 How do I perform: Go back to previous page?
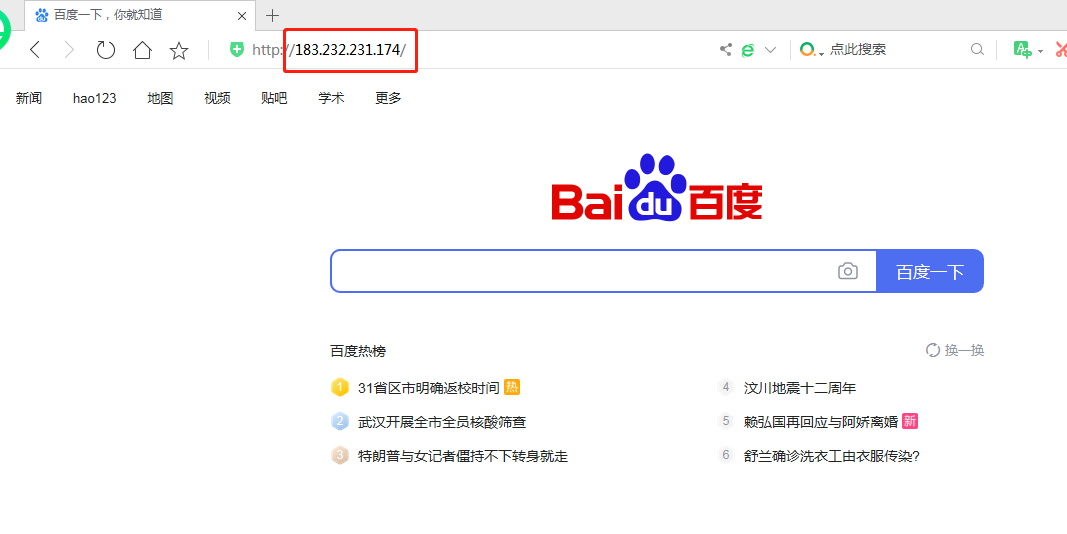[35, 50]
